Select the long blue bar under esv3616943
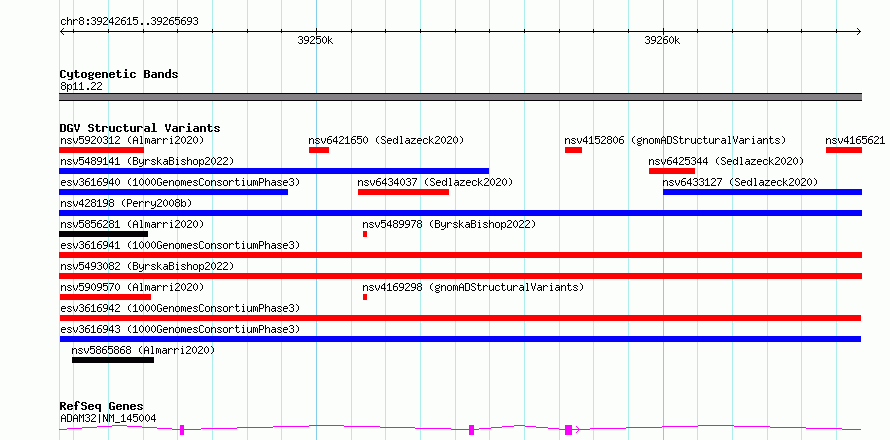The height and width of the screenshot is (440, 890). (460, 339)
